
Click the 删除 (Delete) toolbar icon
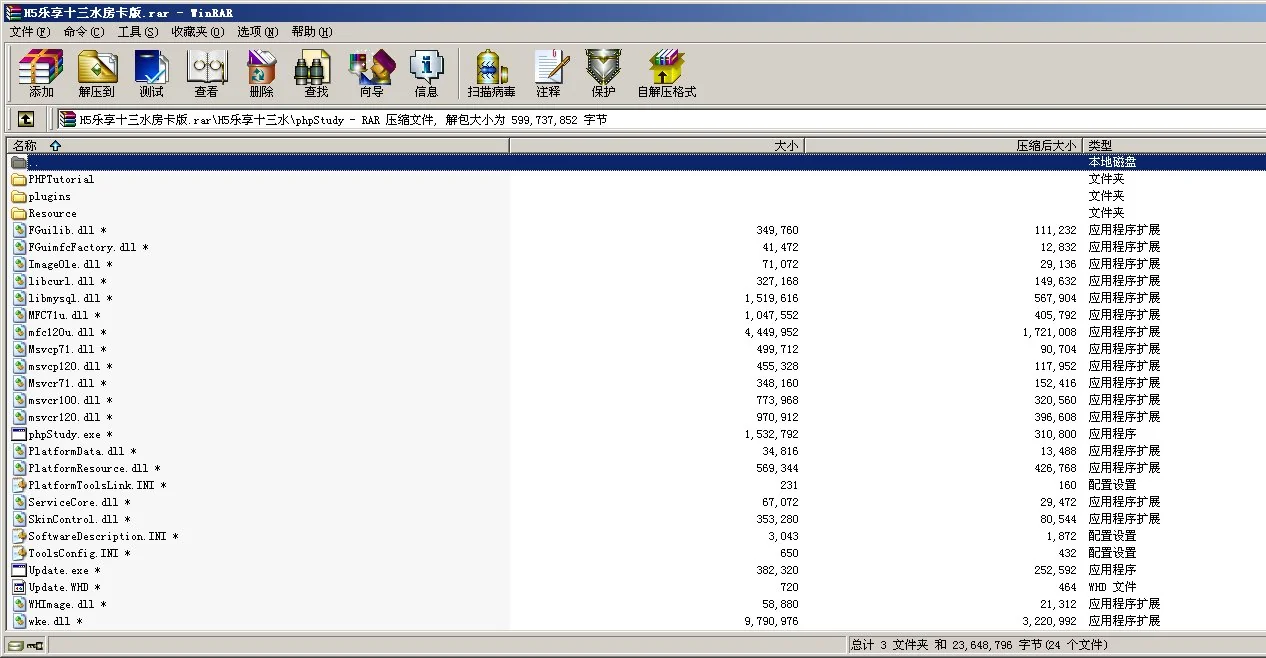click(261, 74)
